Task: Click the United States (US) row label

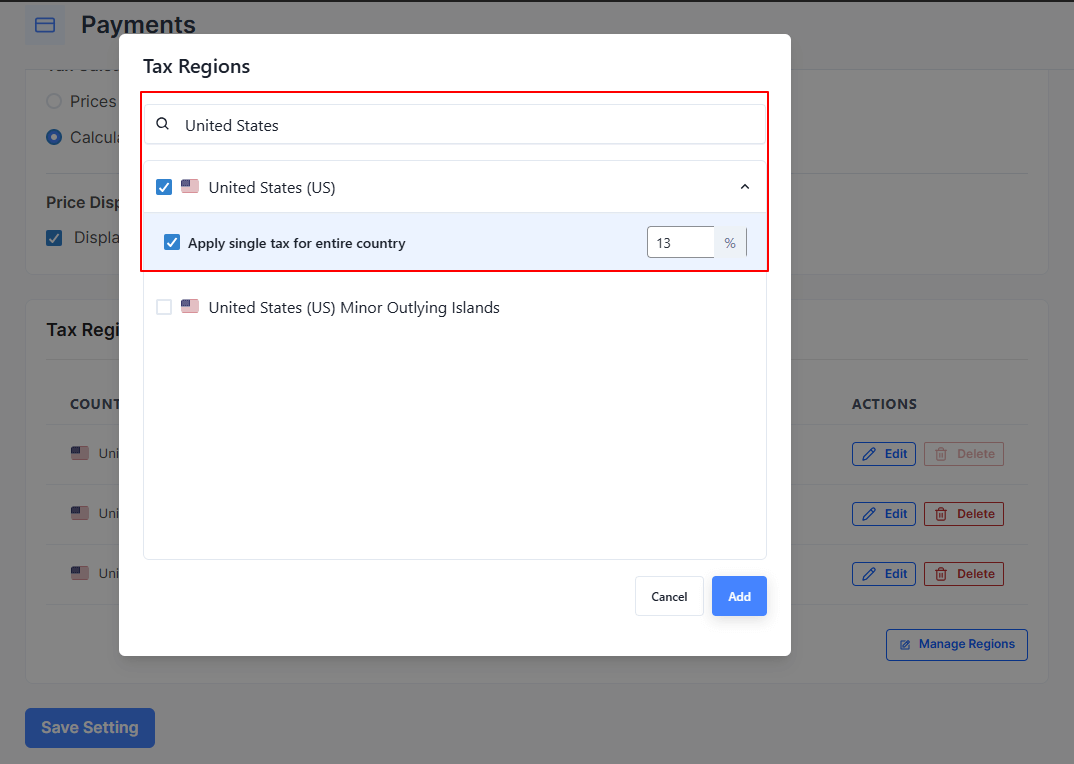Action: point(272,188)
